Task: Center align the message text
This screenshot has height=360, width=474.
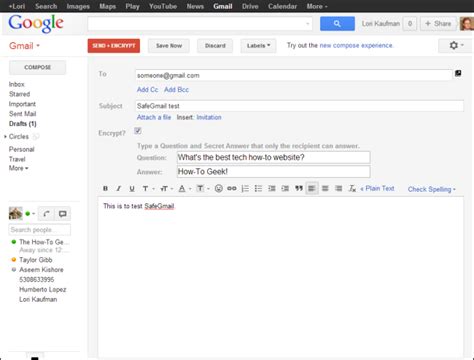Action: click(325, 189)
